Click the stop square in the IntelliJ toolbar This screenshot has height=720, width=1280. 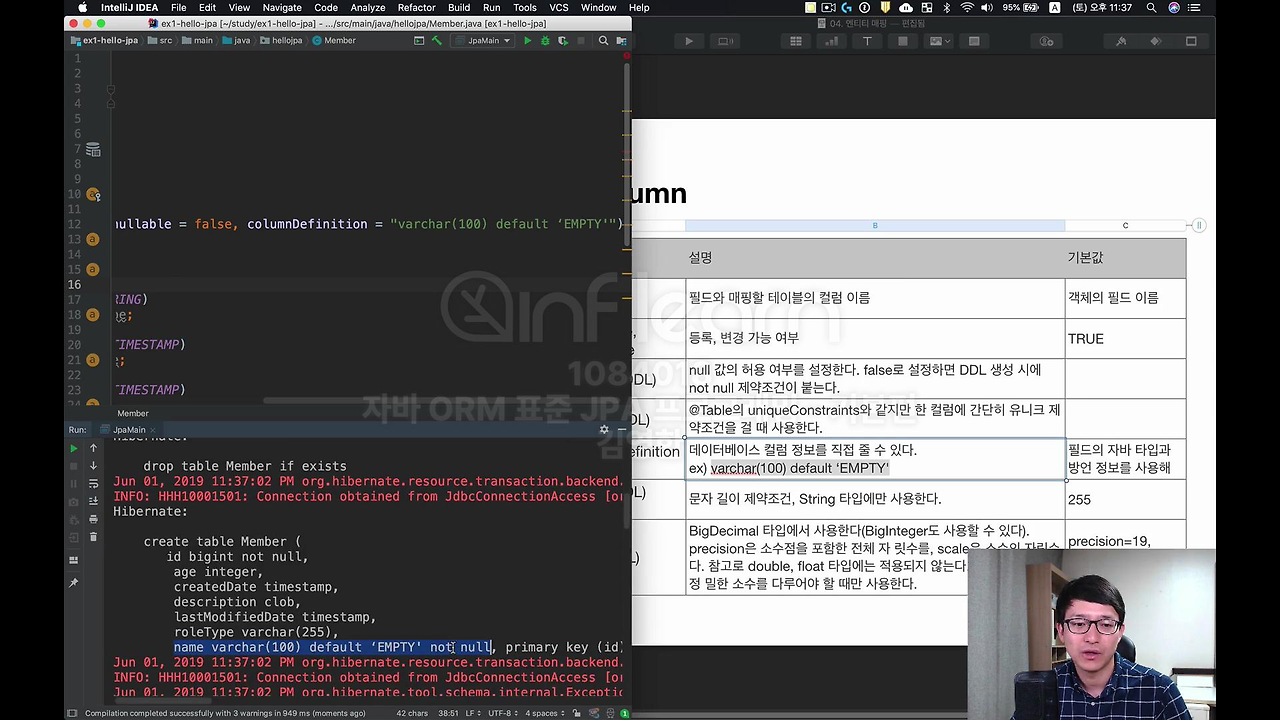tap(580, 41)
